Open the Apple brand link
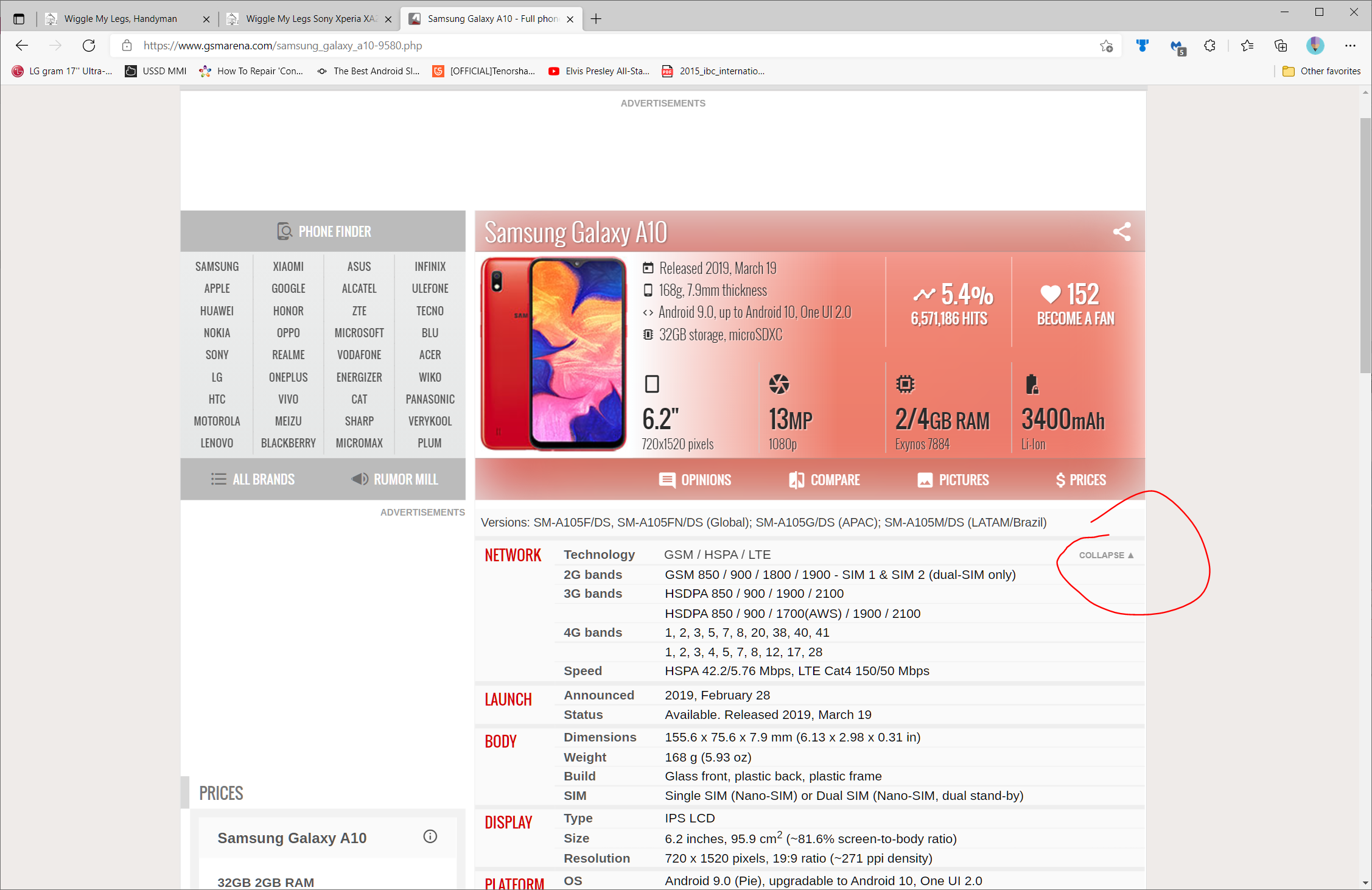The image size is (1372, 890). 217,289
